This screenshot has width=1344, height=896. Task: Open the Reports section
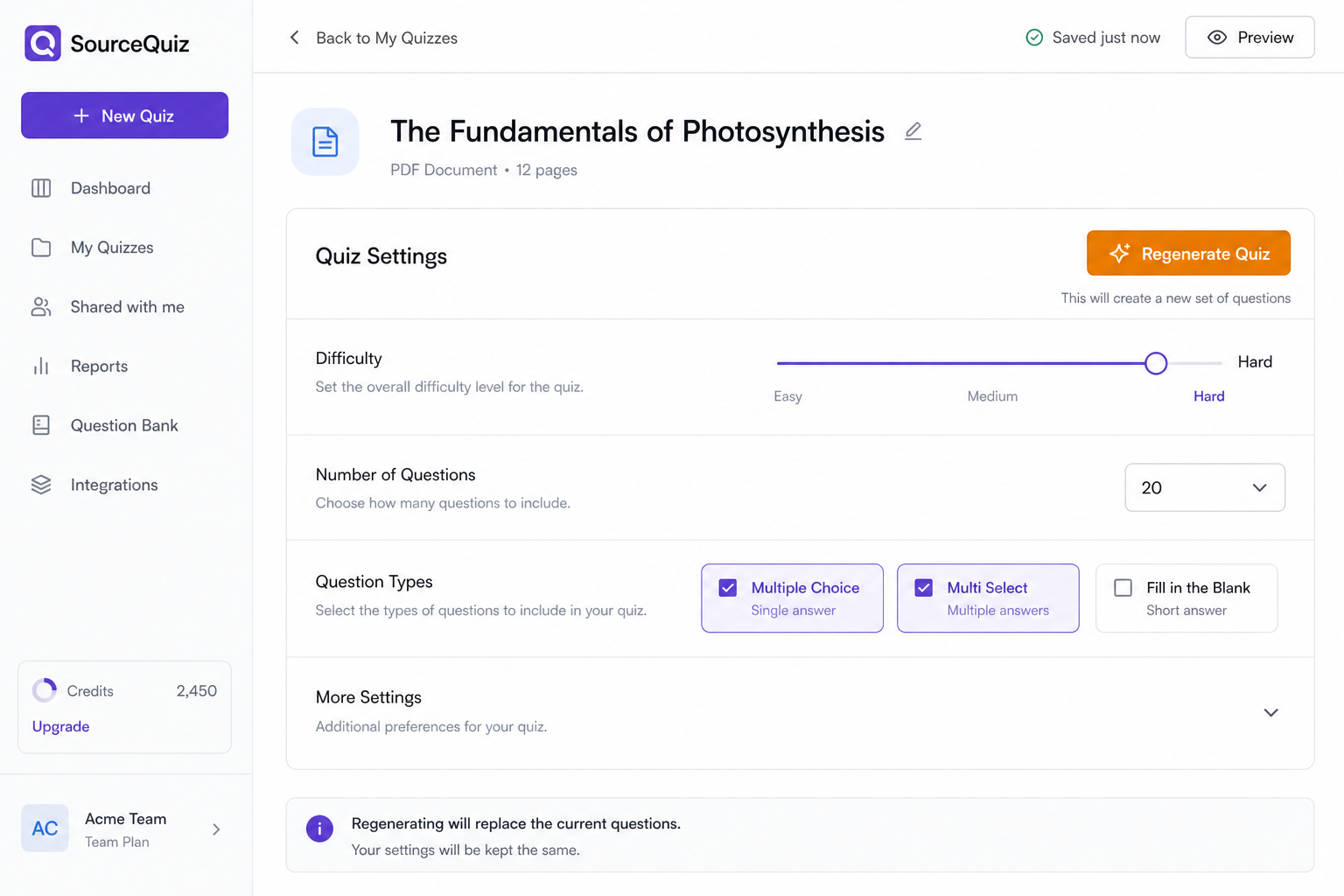click(100, 367)
